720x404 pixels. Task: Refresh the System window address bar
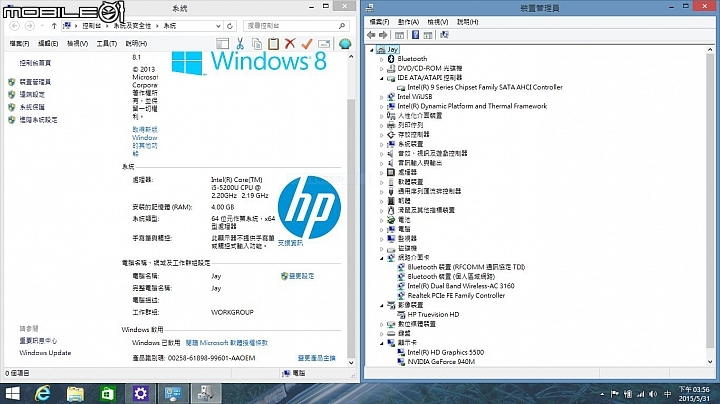coord(230,26)
